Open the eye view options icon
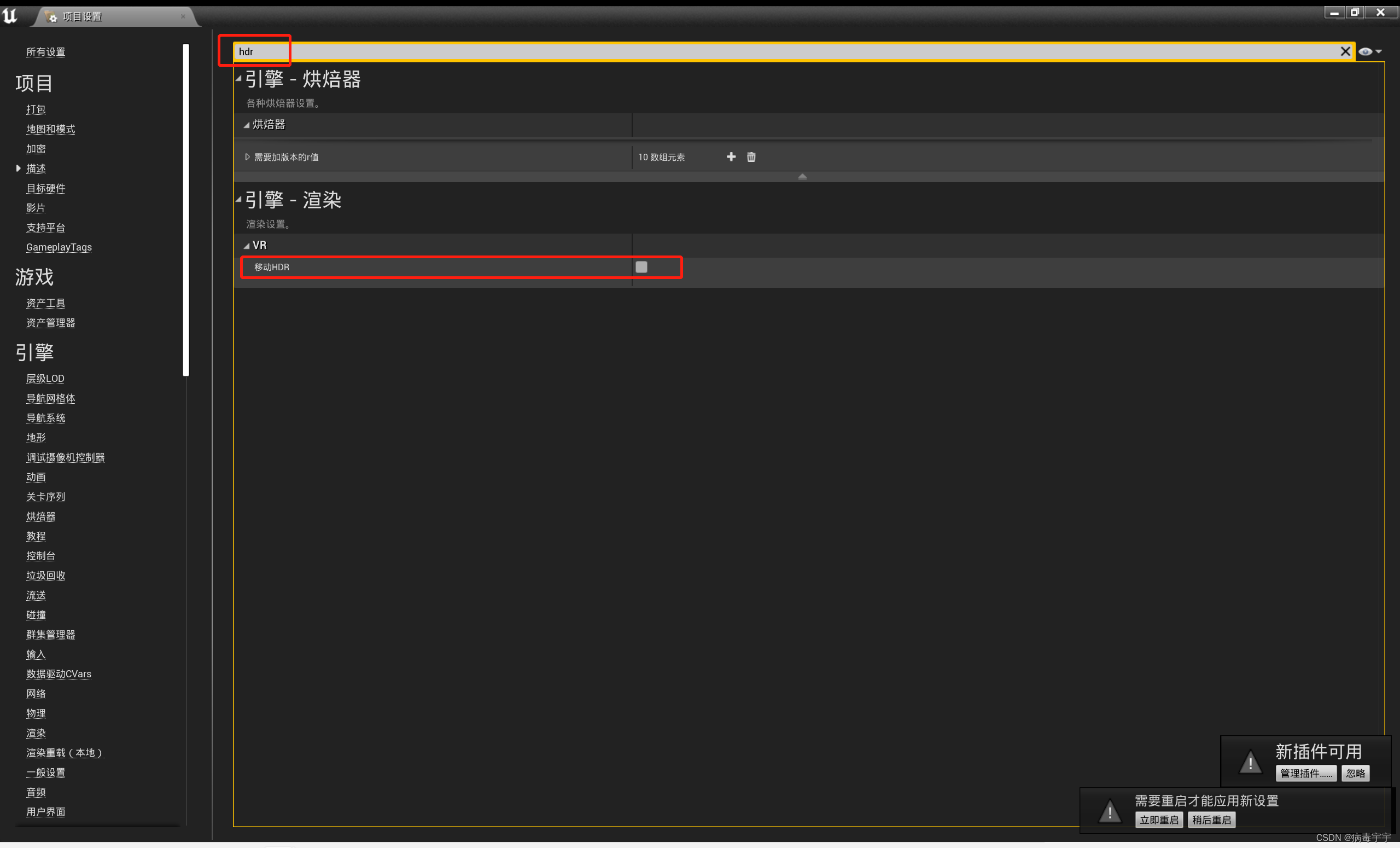This screenshot has width=1400, height=848. point(1365,52)
